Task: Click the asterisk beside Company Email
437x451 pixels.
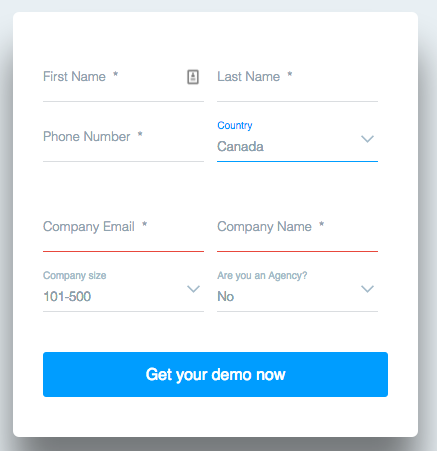Action: click(x=145, y=224)
